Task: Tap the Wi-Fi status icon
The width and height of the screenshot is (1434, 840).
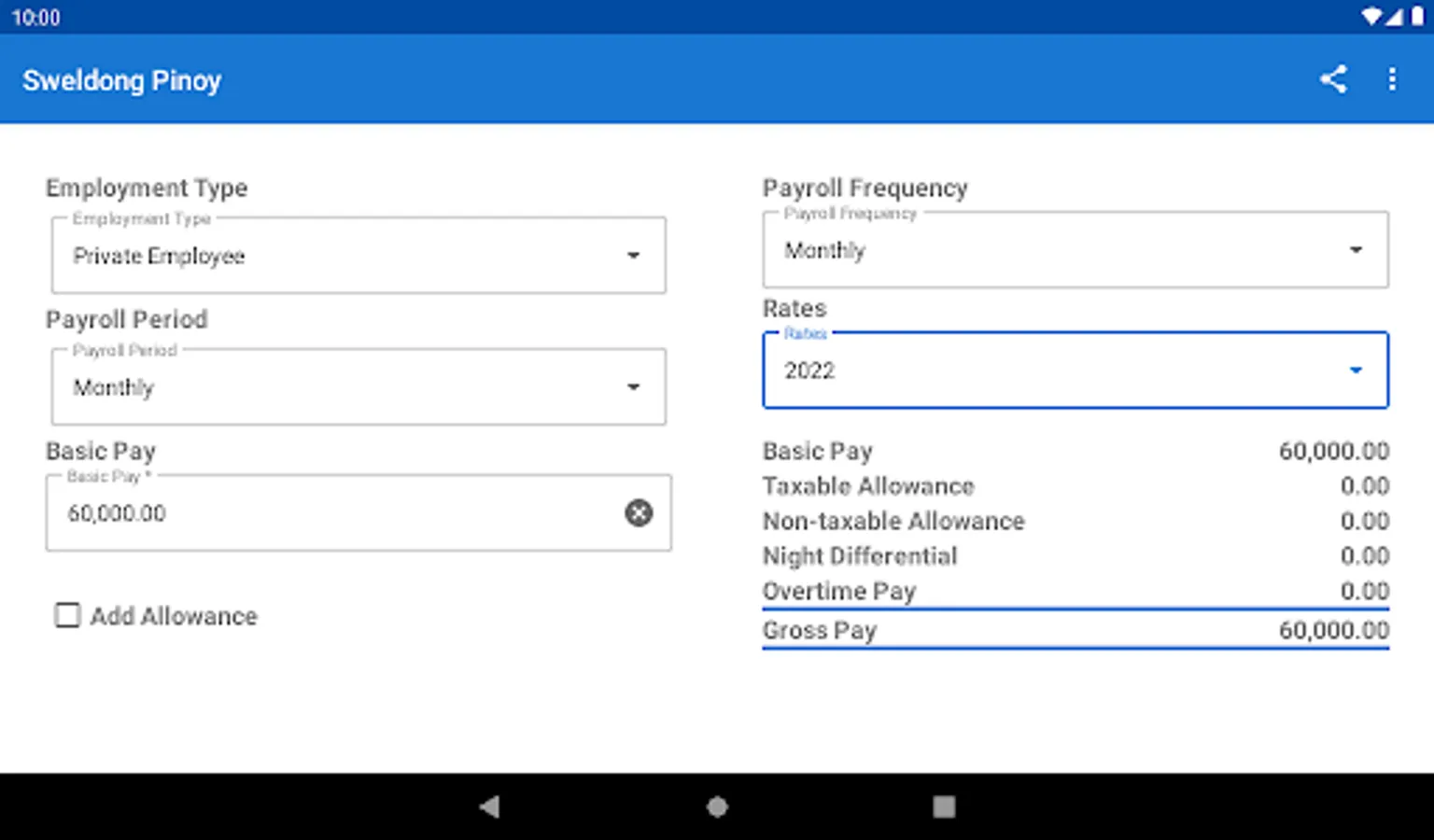Action: 1371,17
